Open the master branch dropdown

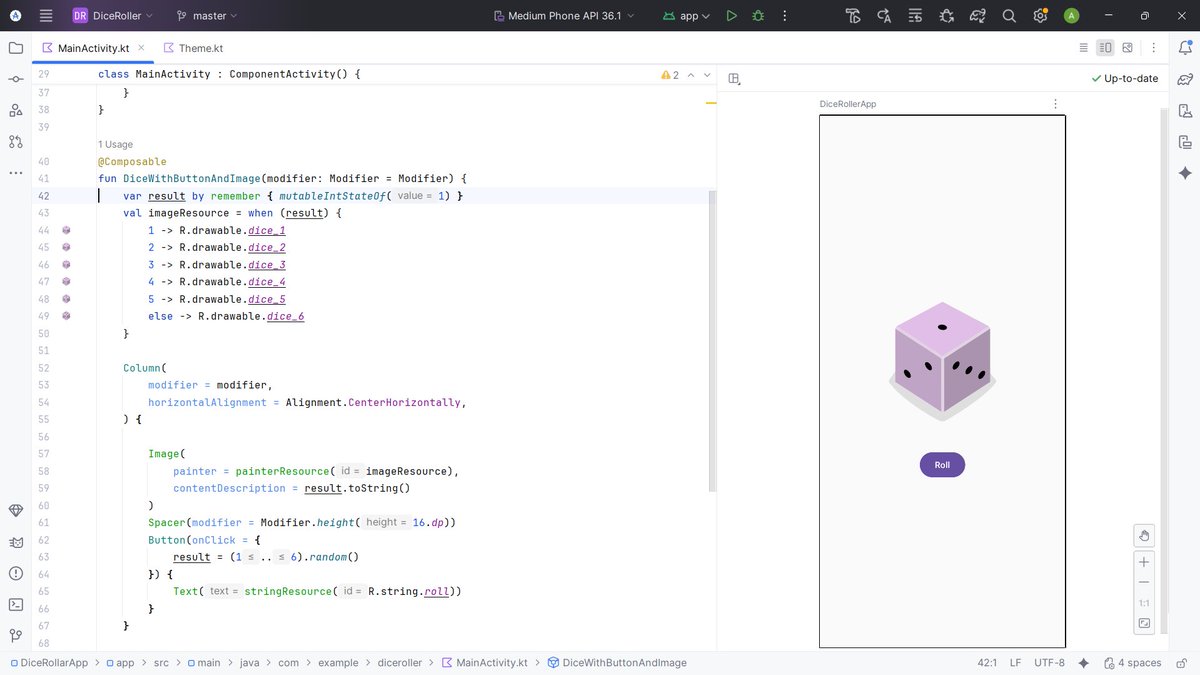pos(205,15)
